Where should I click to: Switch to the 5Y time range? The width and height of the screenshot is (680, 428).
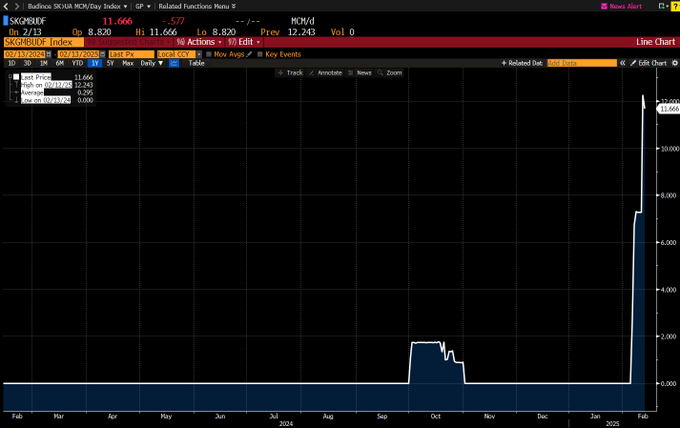click(x=110, y=63)
